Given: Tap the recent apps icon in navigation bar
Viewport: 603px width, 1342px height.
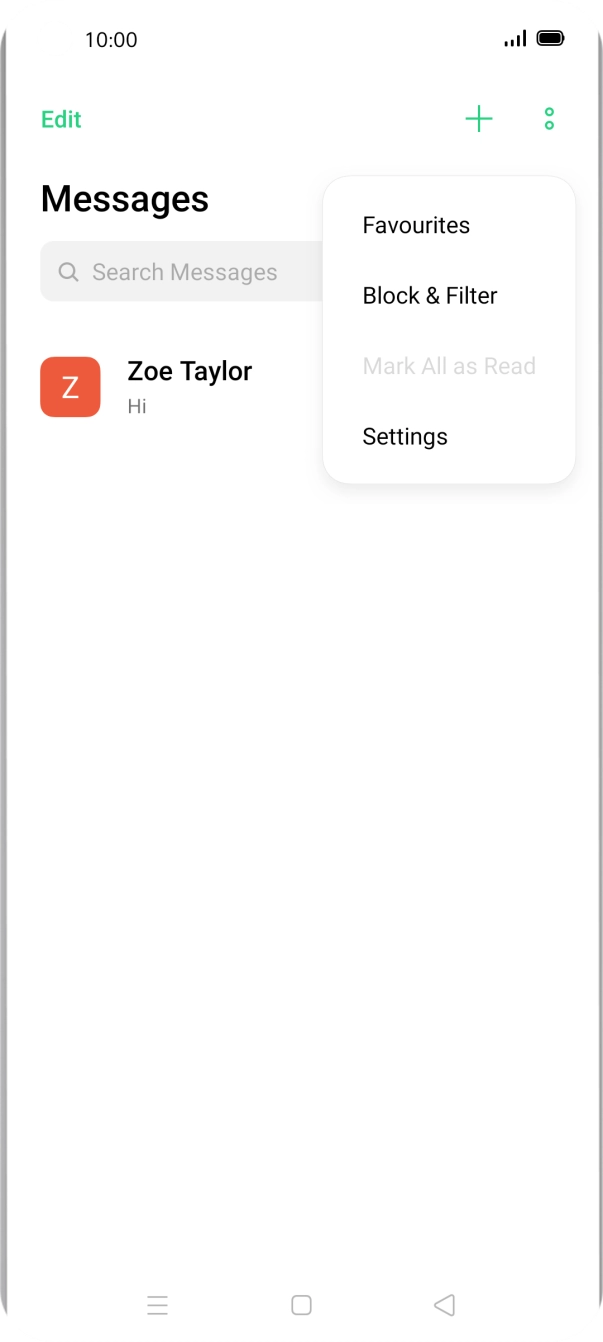Looking at the screenshot, I should 157,1305.
